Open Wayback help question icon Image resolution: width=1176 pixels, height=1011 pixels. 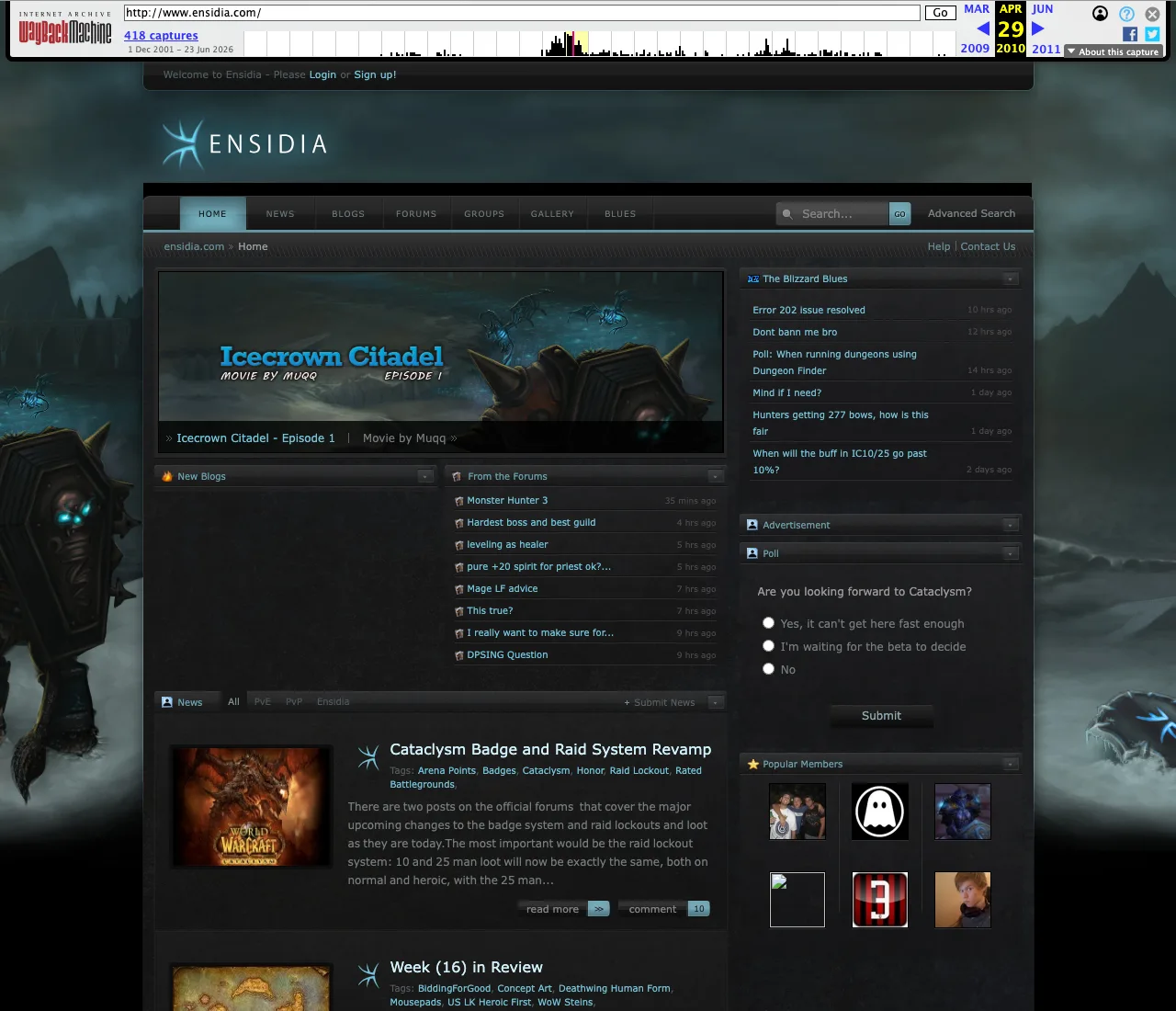click(x=1126, y=14)
